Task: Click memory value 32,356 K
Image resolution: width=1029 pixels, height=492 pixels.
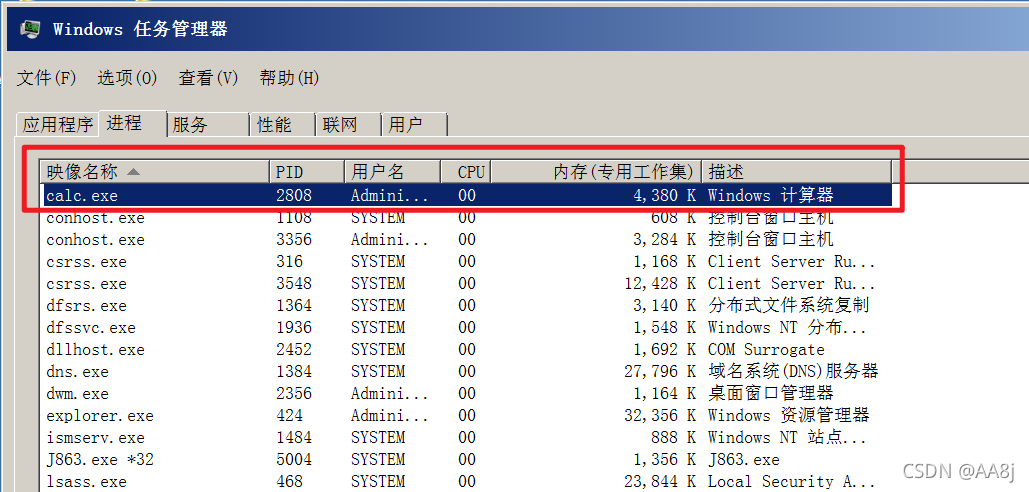Action: pyautogui.click(x=660, y=416)
